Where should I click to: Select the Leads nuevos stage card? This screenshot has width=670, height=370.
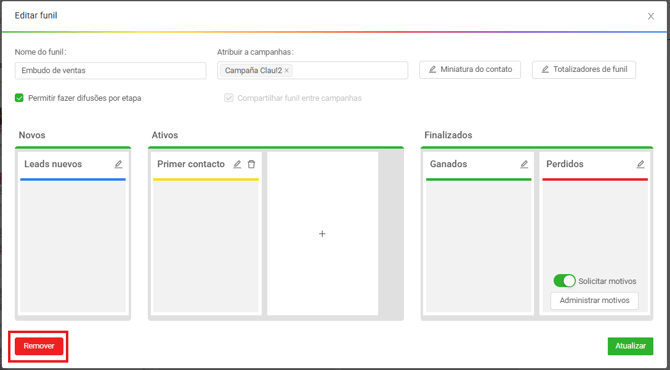point(73,234)
